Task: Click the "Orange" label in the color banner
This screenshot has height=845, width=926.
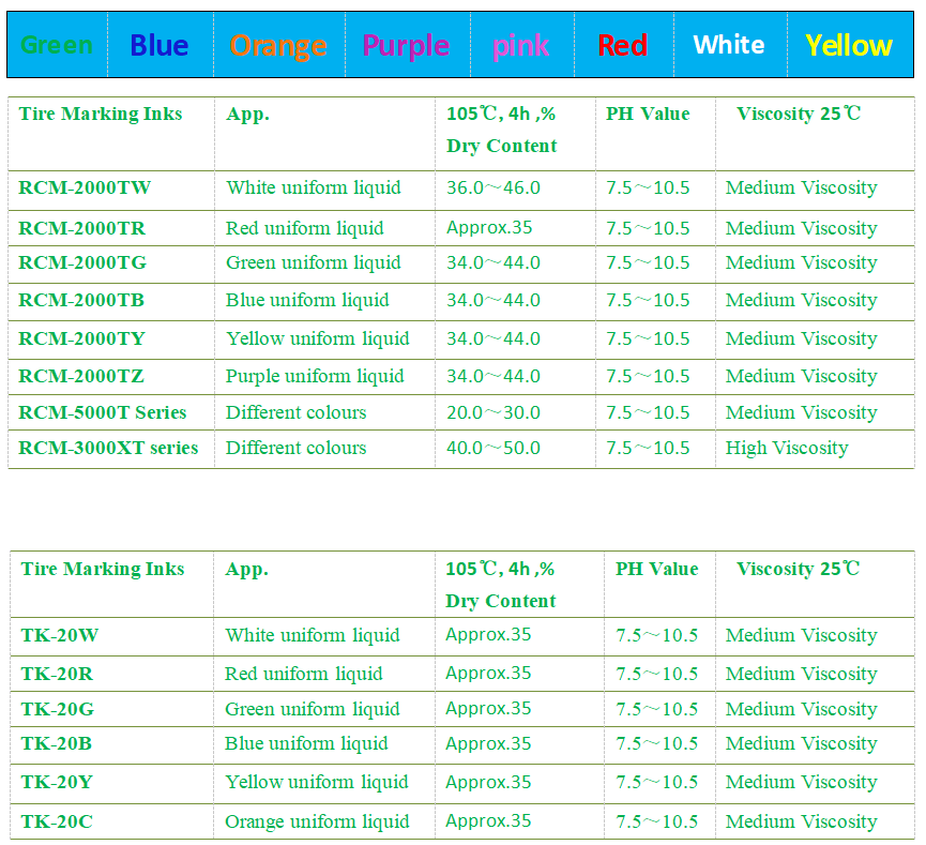Action: (278, 47)
